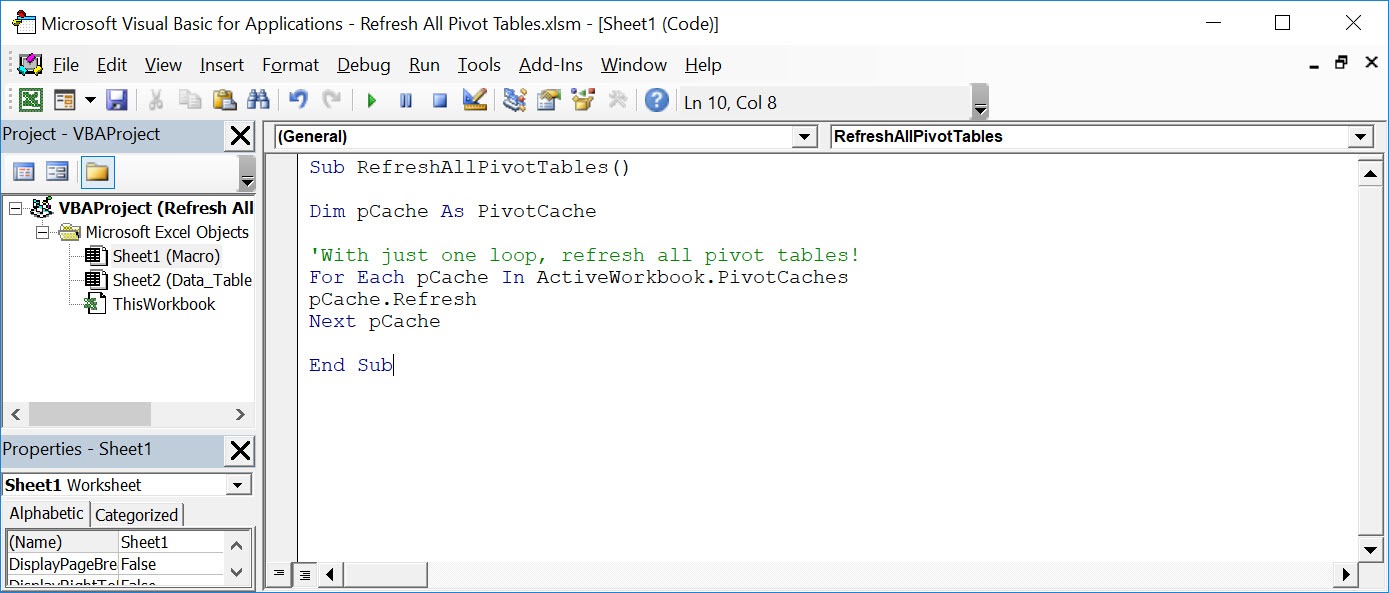
Task: Open the Debug menu
Action: point(363,65)
